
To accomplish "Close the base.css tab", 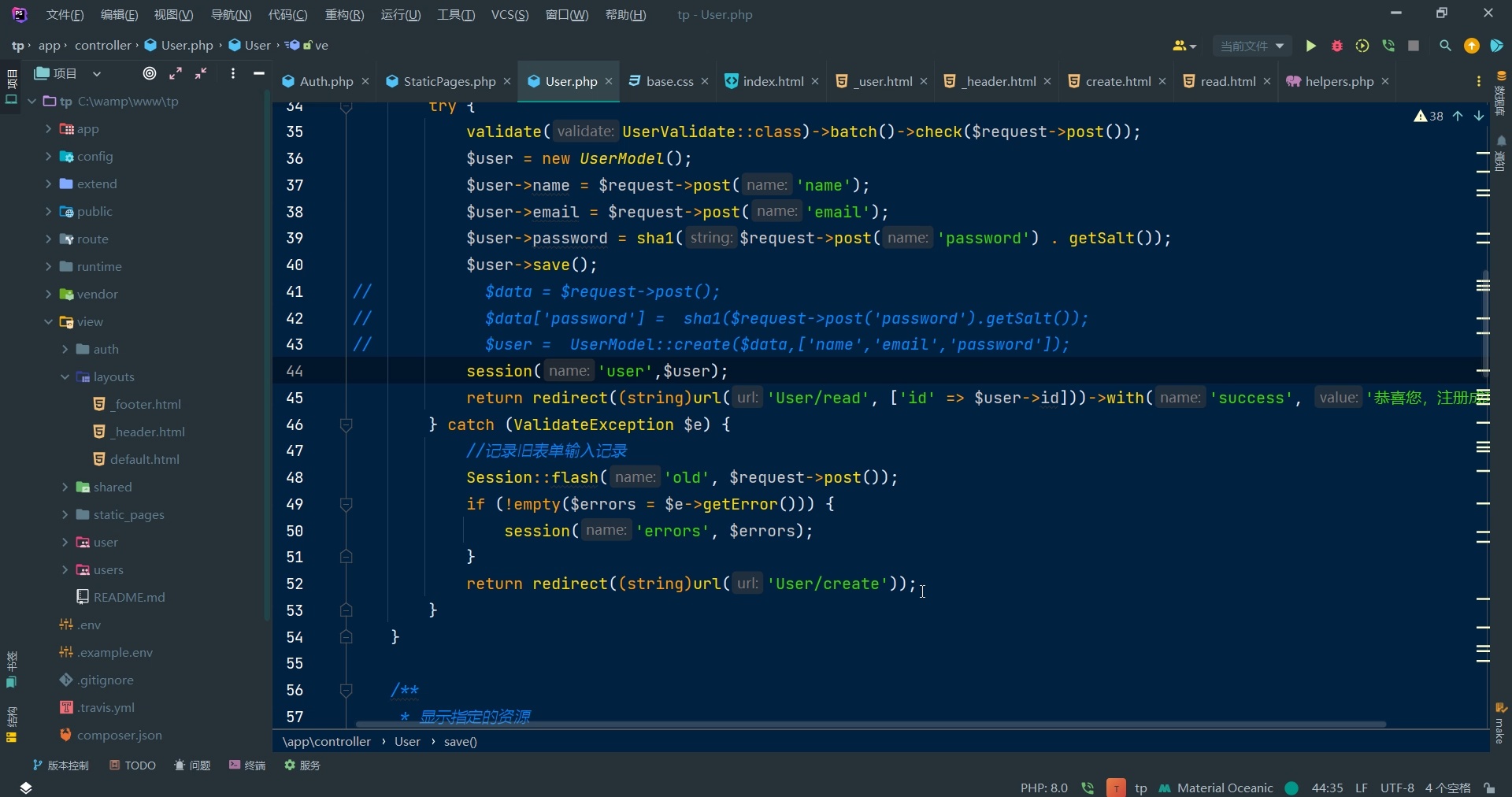I will (x=705, y=81).
